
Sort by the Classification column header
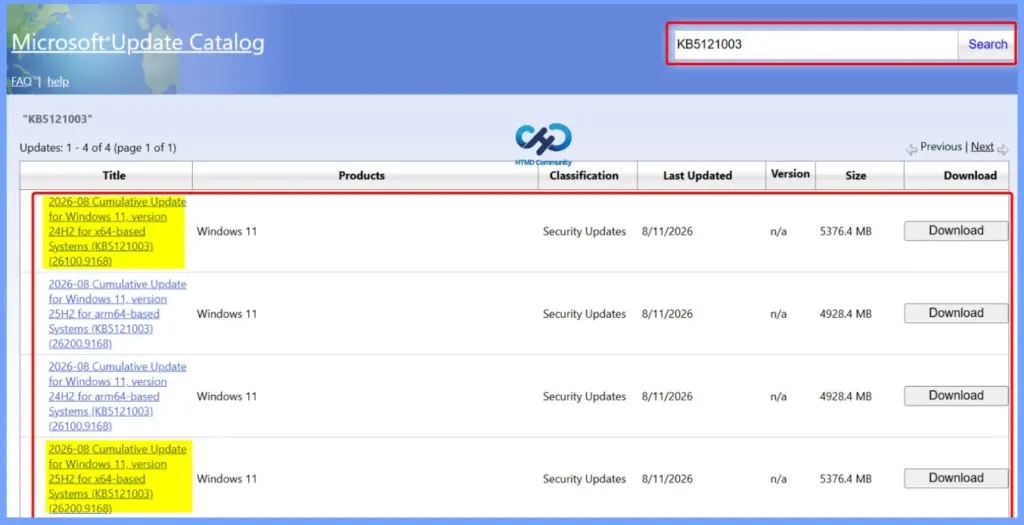point(583,176)
